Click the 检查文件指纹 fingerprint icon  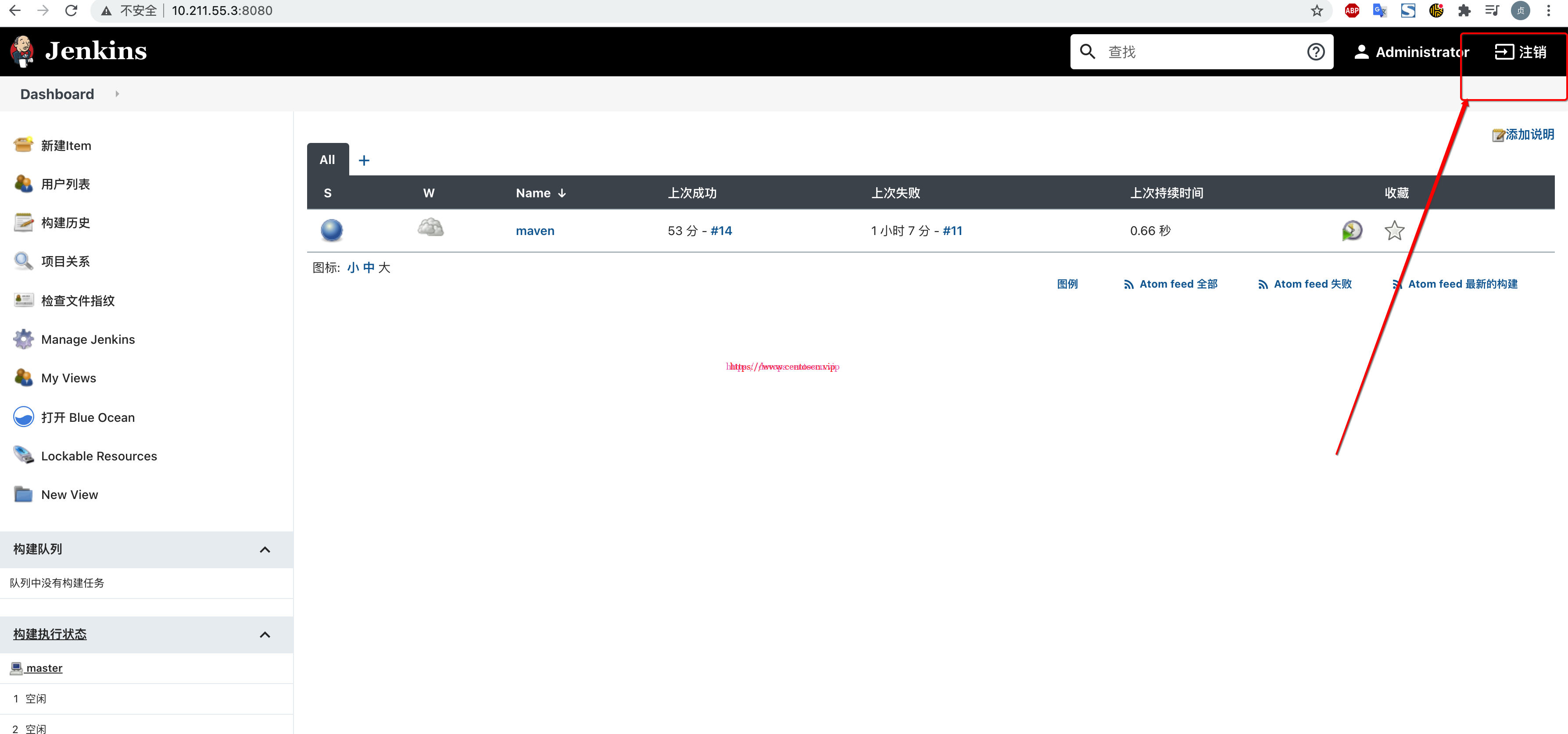pyautogui.click(x=23, y=300)
